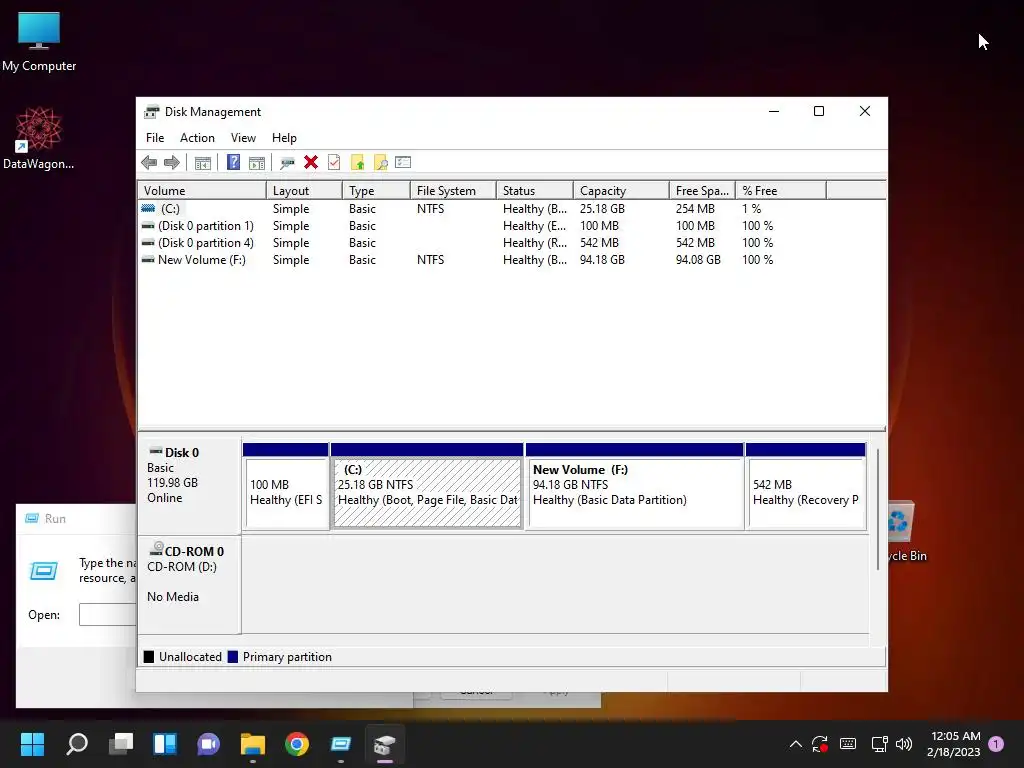Click the 94.08 GB free space cell

tap(698, 260)
